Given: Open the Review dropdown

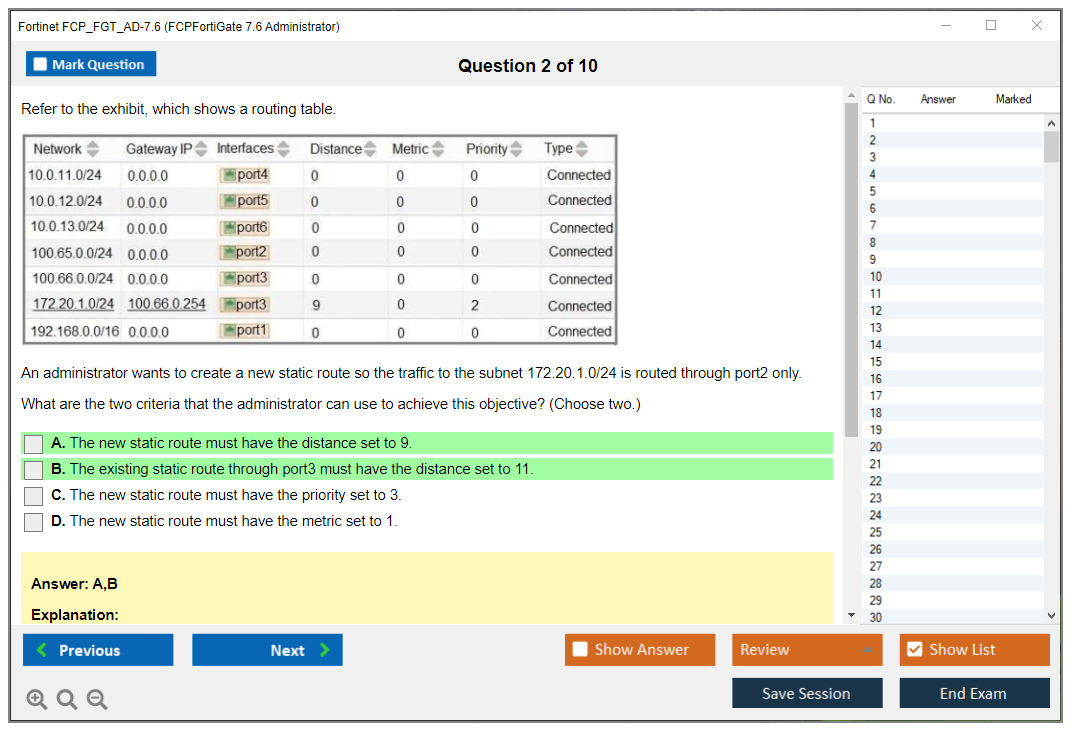Looking at the screenshot, I should tap(806, 649).
